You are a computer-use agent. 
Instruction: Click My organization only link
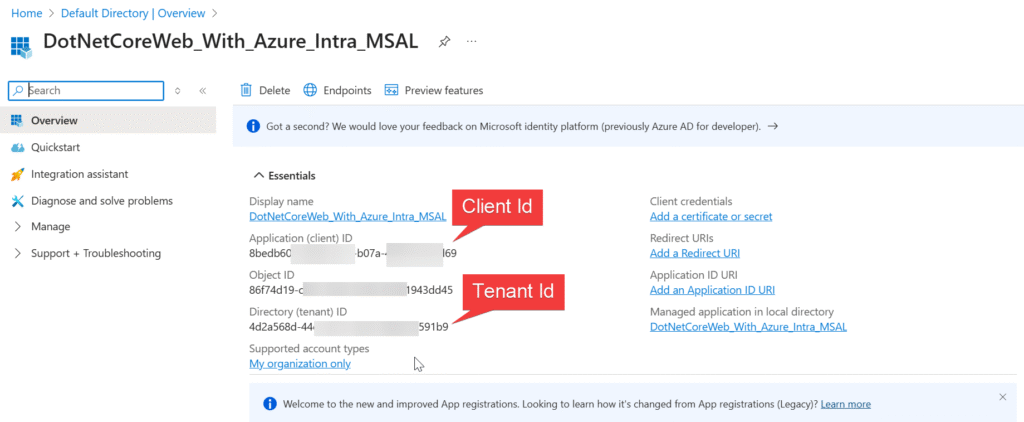click(x=300, y=364)
